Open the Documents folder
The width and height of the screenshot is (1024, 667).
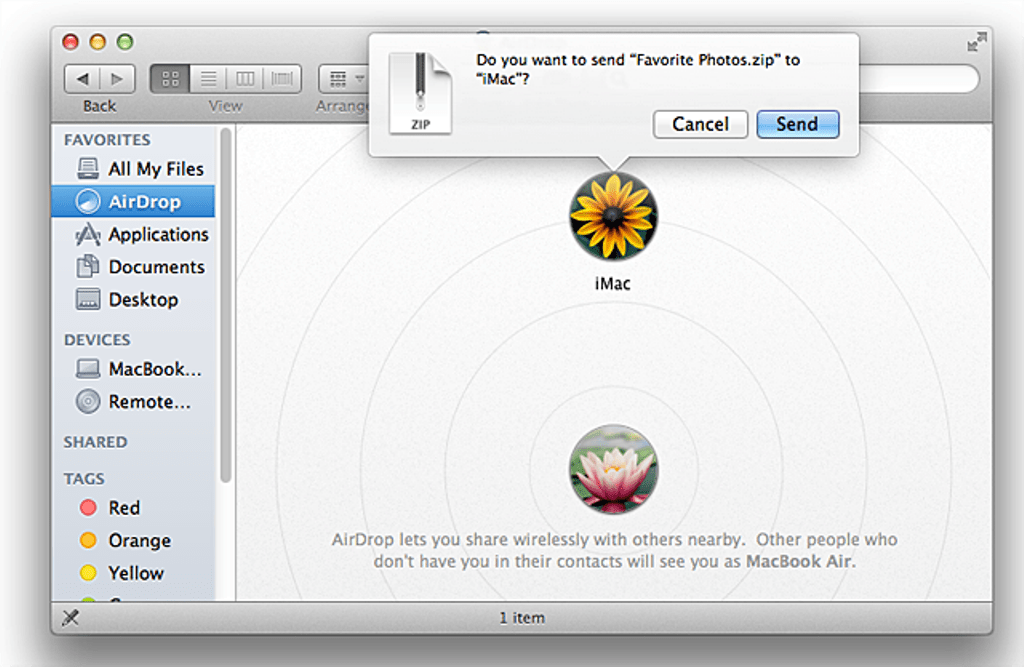coord(156,267)
